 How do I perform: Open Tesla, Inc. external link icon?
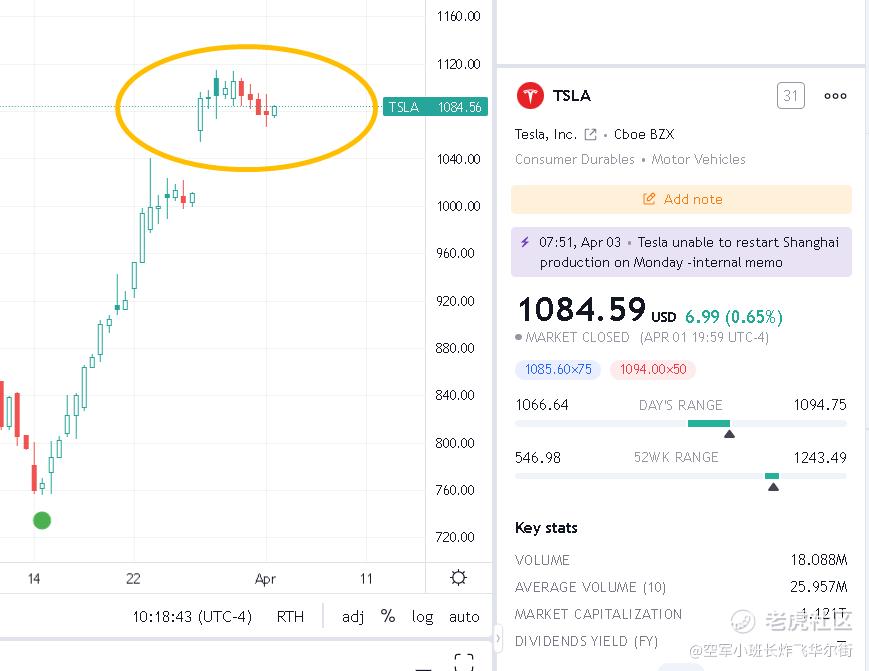coord(590,134)
